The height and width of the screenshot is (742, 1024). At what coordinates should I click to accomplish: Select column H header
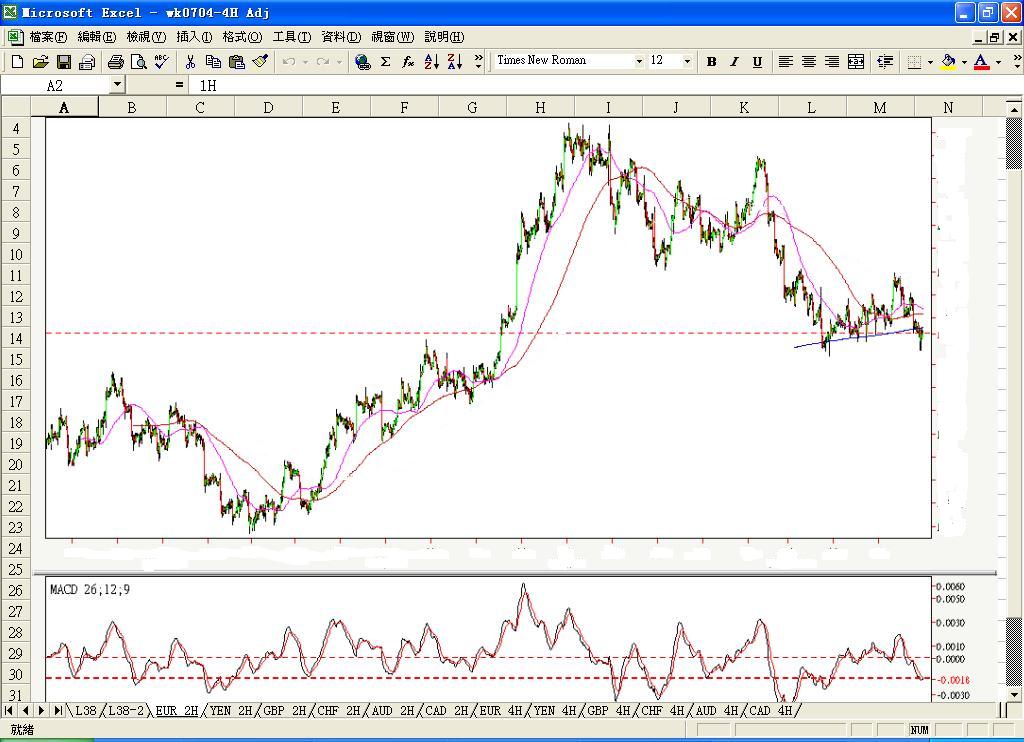pos(540,108)
